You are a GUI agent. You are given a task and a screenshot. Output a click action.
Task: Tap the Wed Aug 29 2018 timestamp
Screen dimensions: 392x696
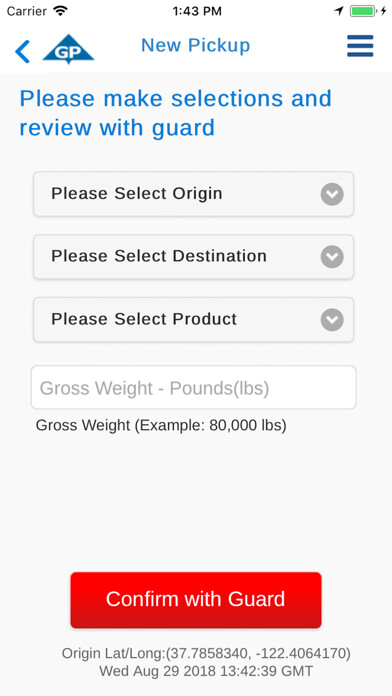click(x=206, y=671)
